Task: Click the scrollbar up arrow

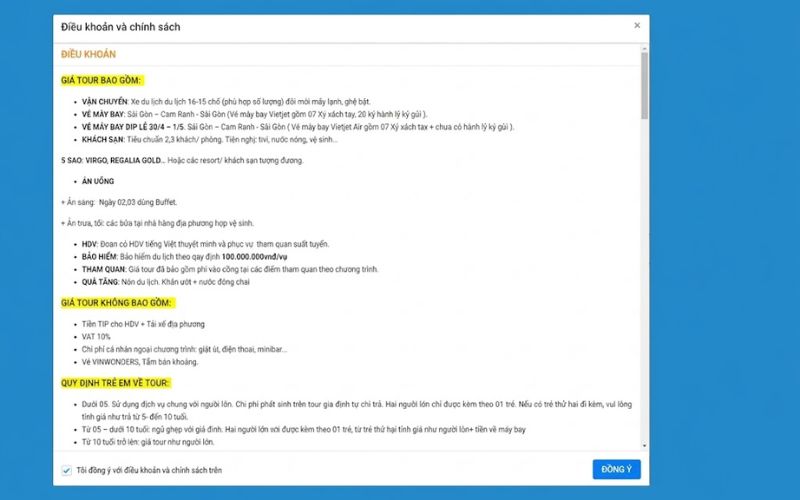Action: 644,49
